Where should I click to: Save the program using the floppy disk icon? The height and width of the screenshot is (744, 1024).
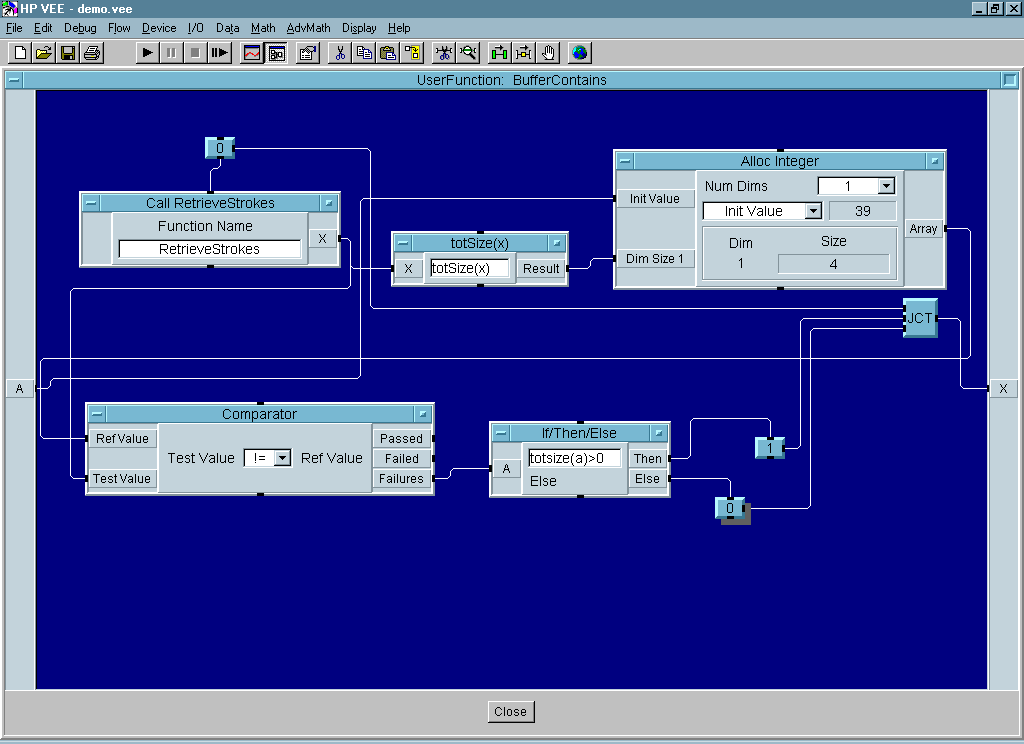(68, 52)
